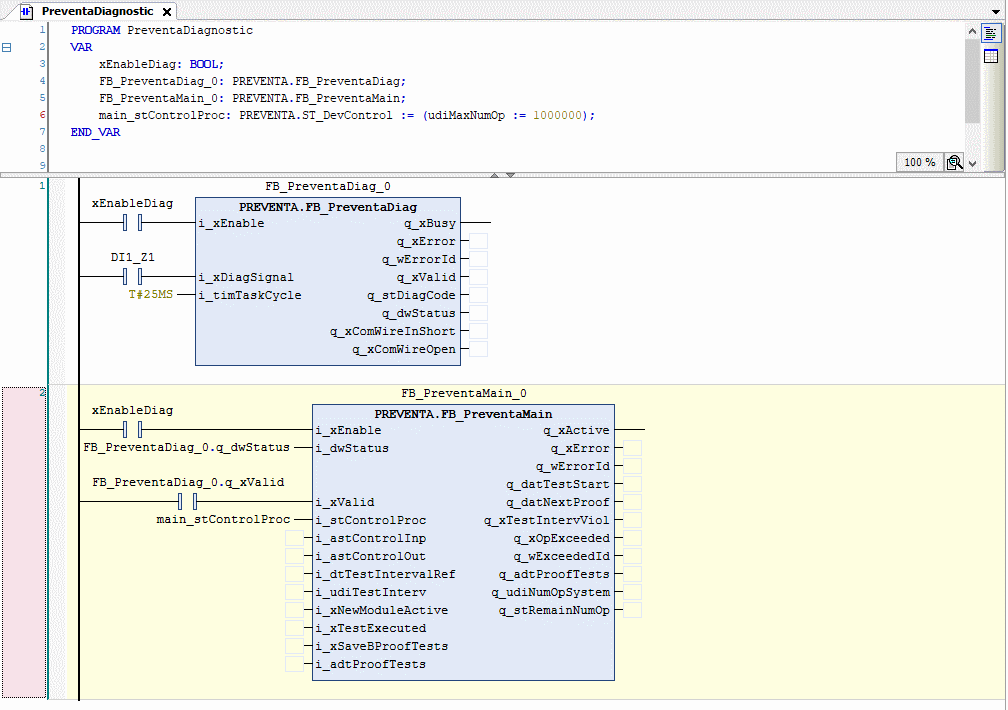
Task: Select the DI1_Z1 contact symbol
Action: pos(134,276)
